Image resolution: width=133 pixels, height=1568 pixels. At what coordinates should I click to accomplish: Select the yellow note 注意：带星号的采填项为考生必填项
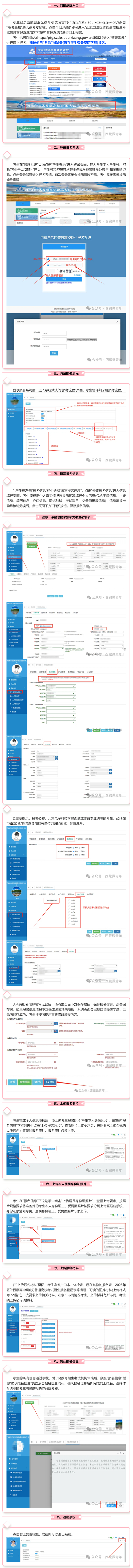66,517
